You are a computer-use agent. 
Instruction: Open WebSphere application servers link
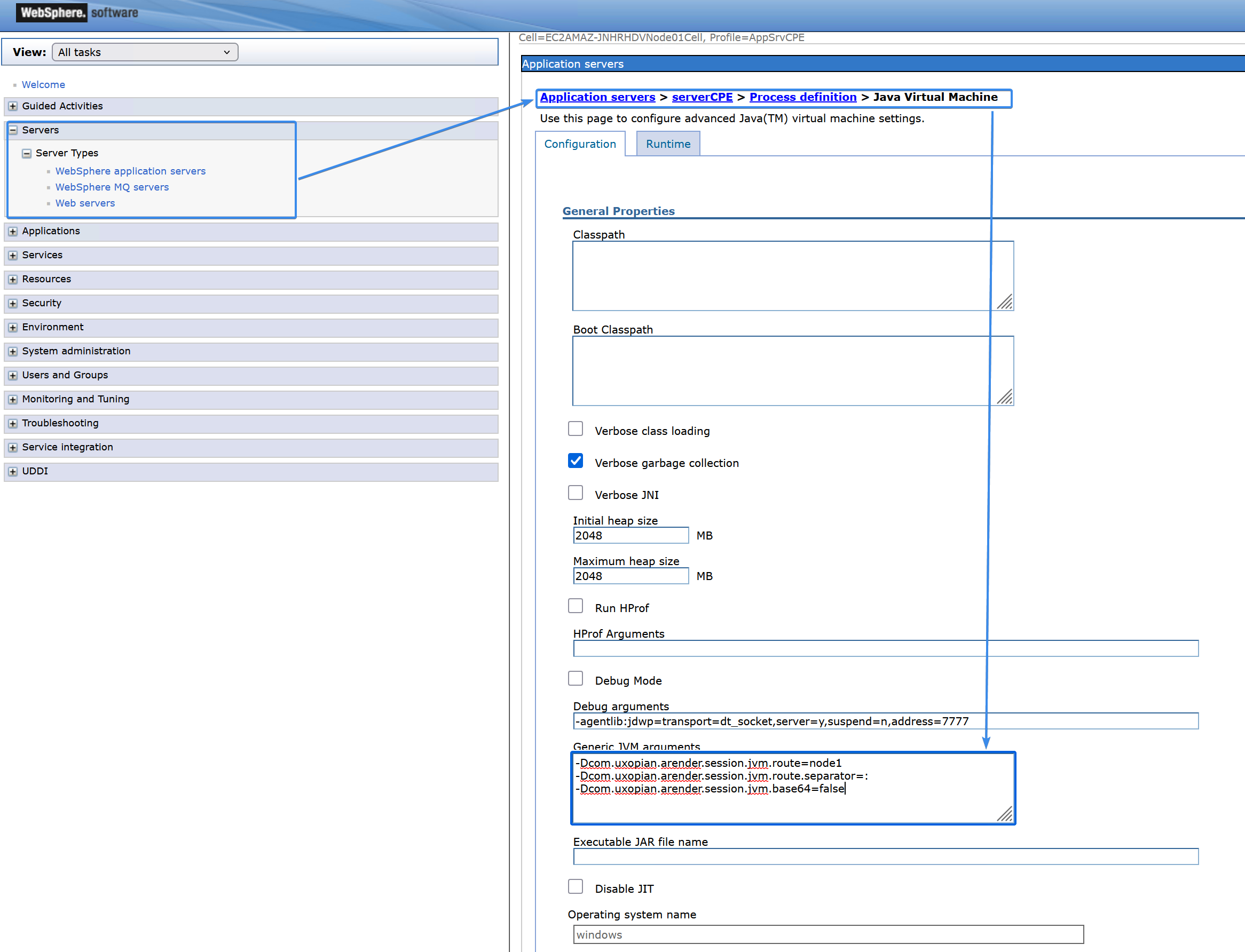[130, 171]
